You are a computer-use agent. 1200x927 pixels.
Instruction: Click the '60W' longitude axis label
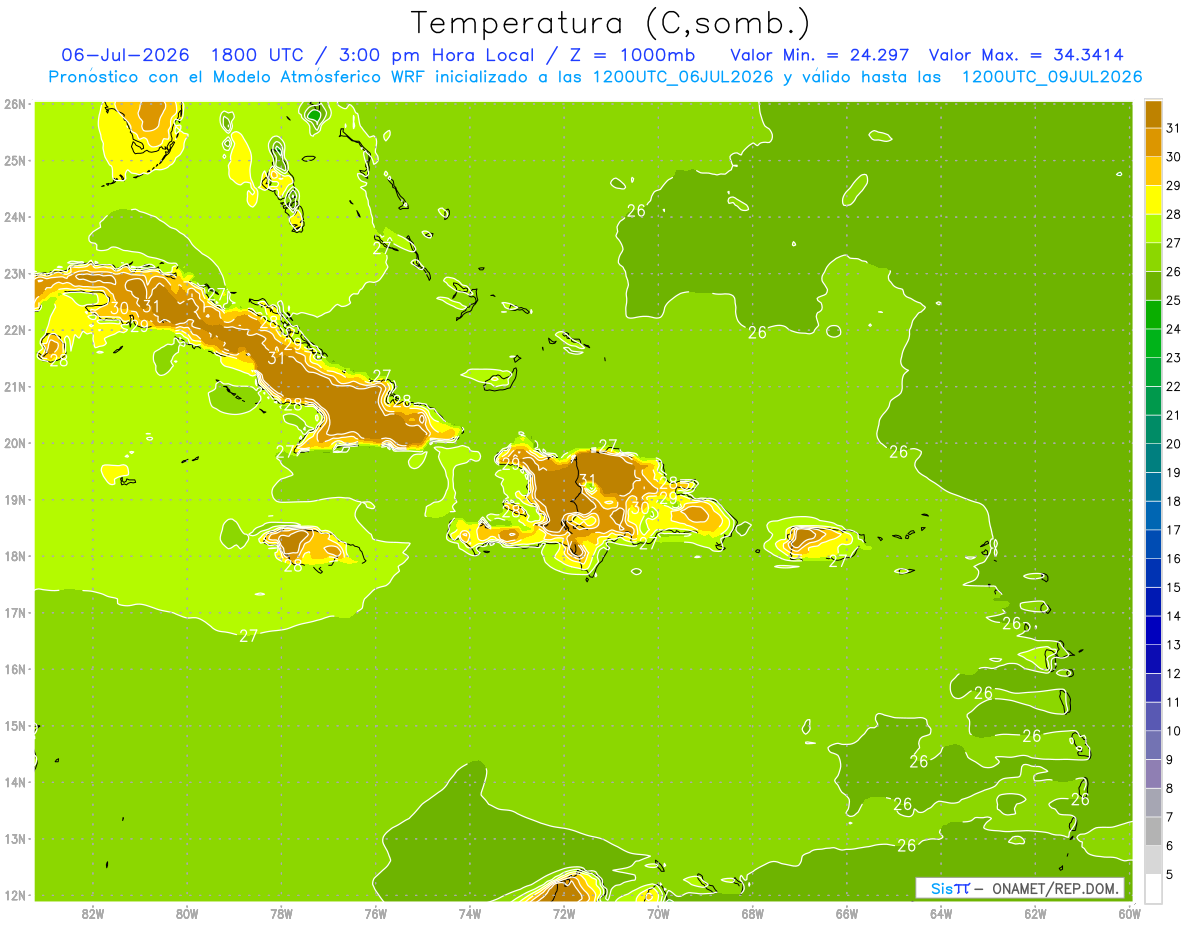tap(1129, 913)
